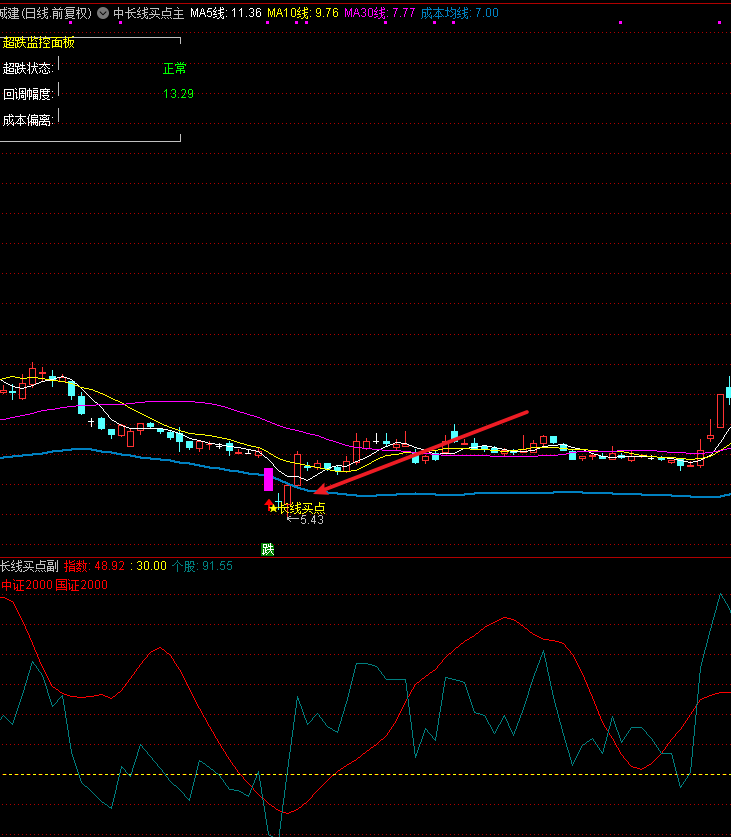The height and width of the screenshot is (837, 731).
Task: Click the 超跌状态 status value 正常
Action: (x=175, y=69)
